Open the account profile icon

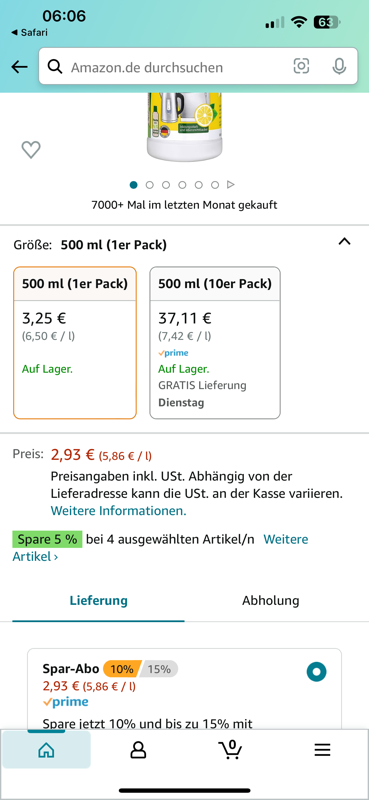point(138,749)
